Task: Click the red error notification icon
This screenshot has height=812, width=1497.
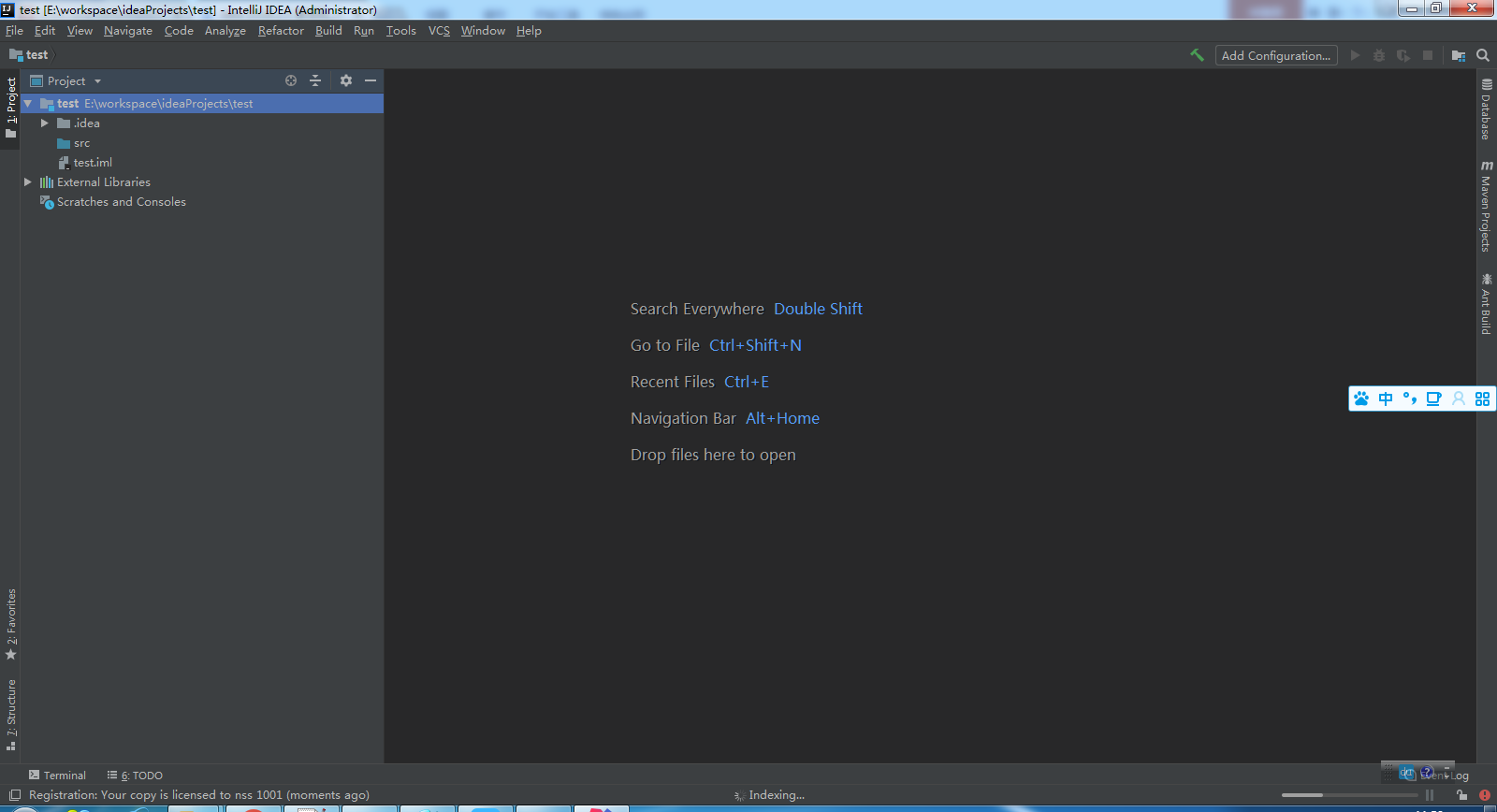Action: point(1485,795)
